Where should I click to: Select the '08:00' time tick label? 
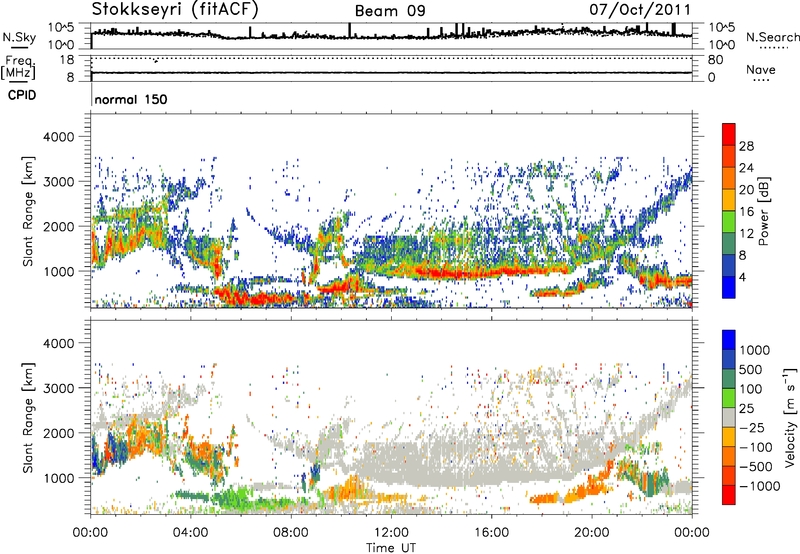(x=291, y=533)
